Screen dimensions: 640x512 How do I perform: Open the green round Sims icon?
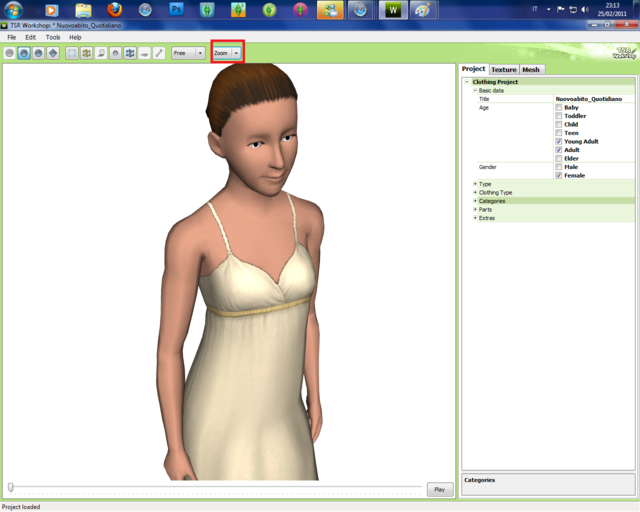269,10
